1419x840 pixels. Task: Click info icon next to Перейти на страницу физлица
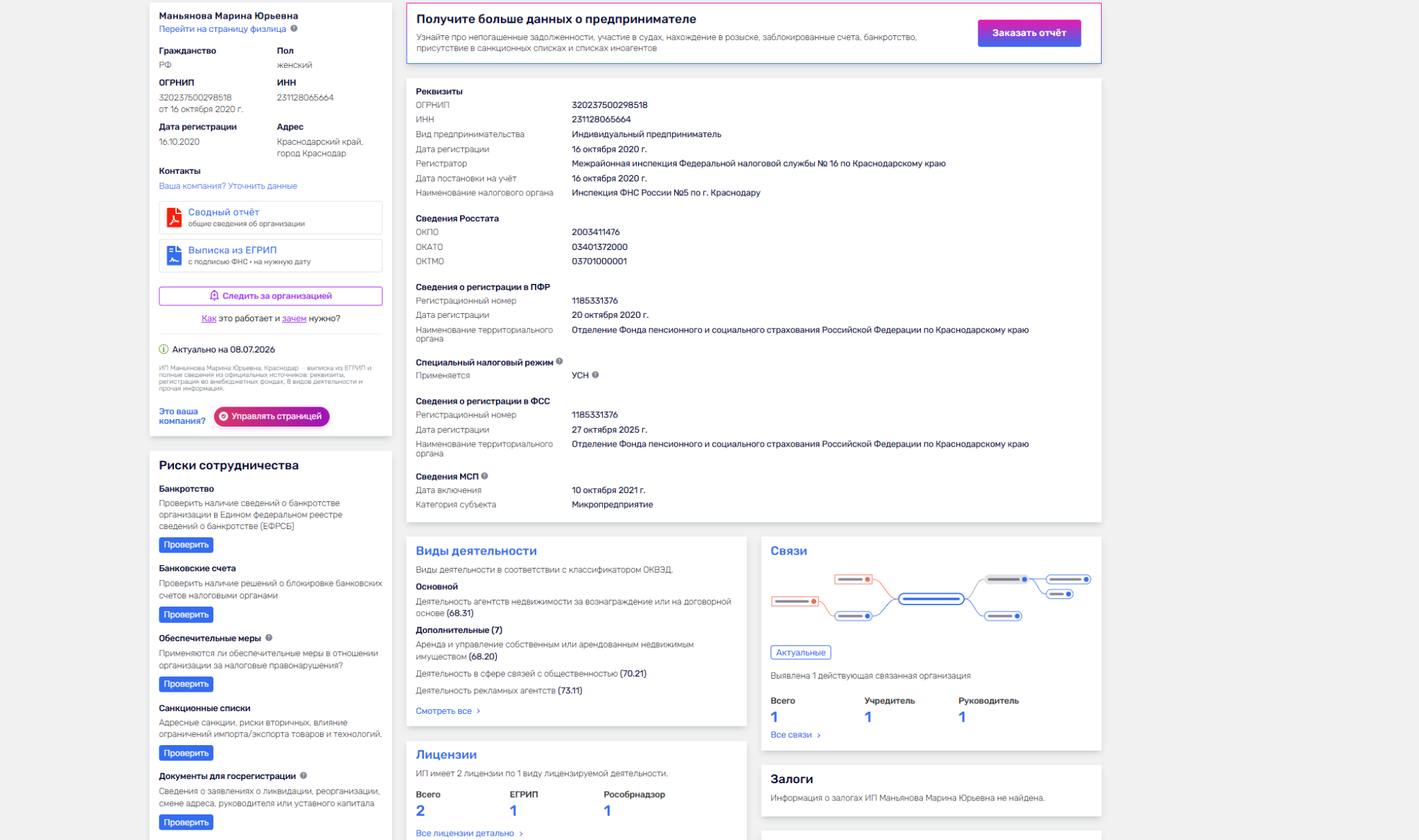pyautogui.click(x=294, y=28)
